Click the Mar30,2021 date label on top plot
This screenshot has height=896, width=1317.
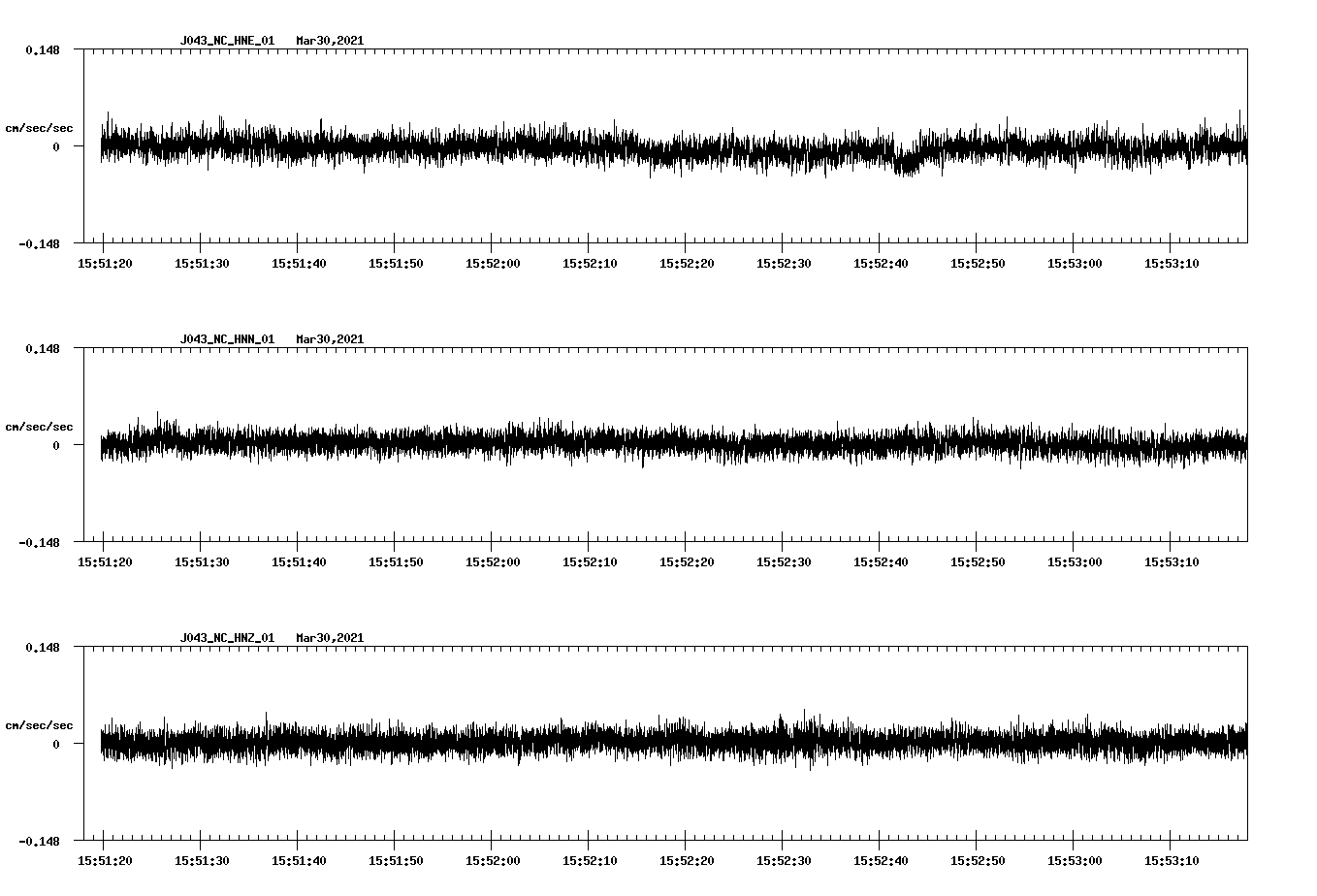point(330,41)
